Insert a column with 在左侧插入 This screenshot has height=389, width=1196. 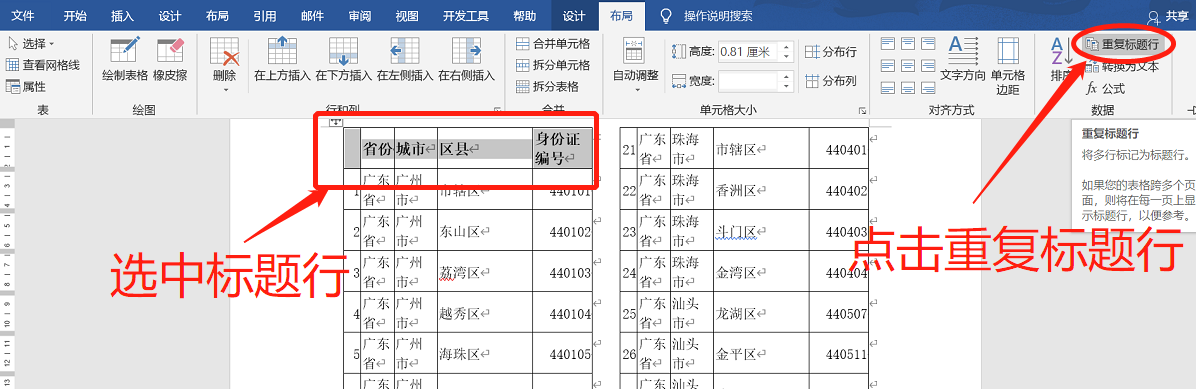(x=404, y=59)
